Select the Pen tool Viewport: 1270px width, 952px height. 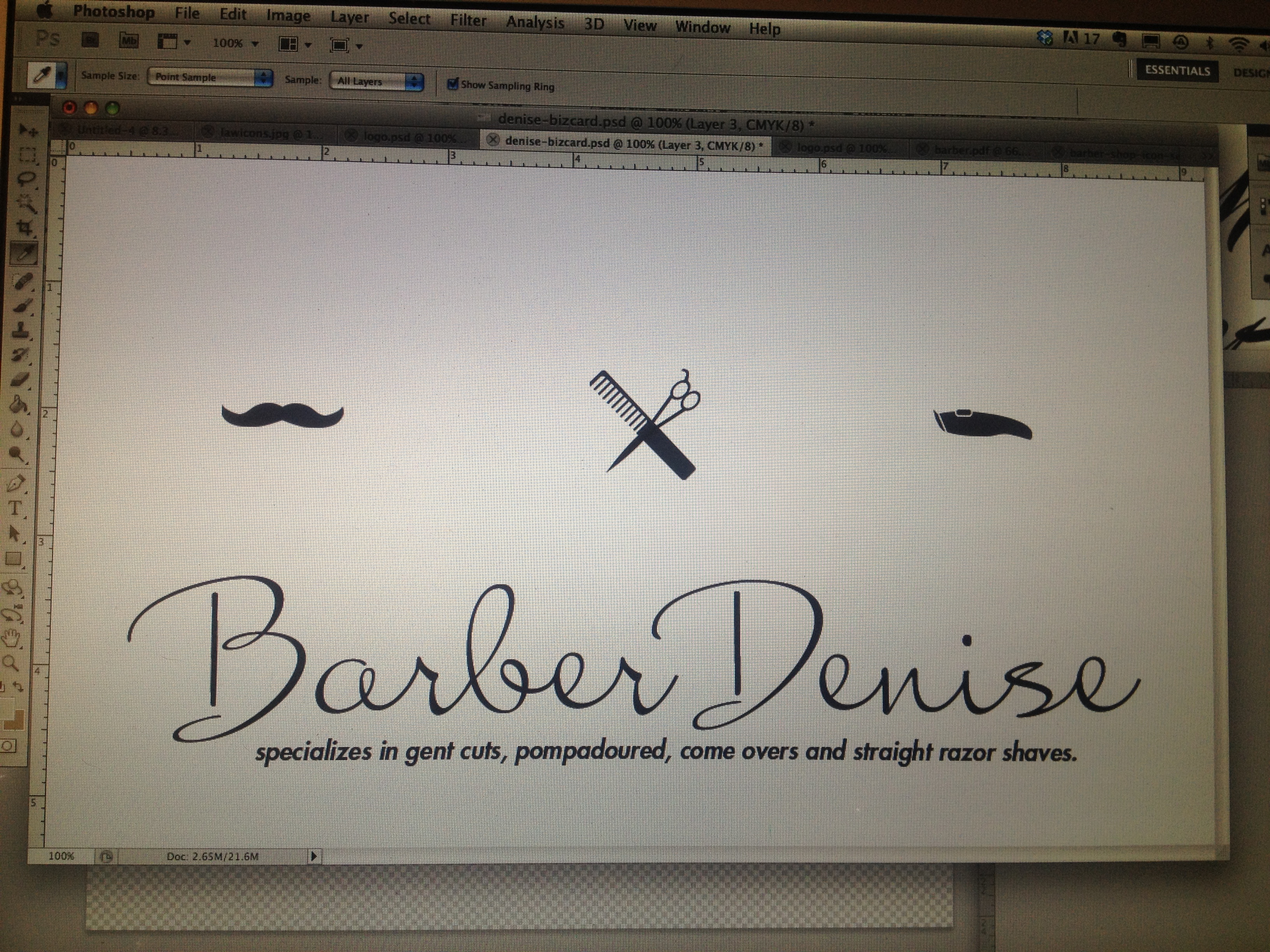coord(17,483)
